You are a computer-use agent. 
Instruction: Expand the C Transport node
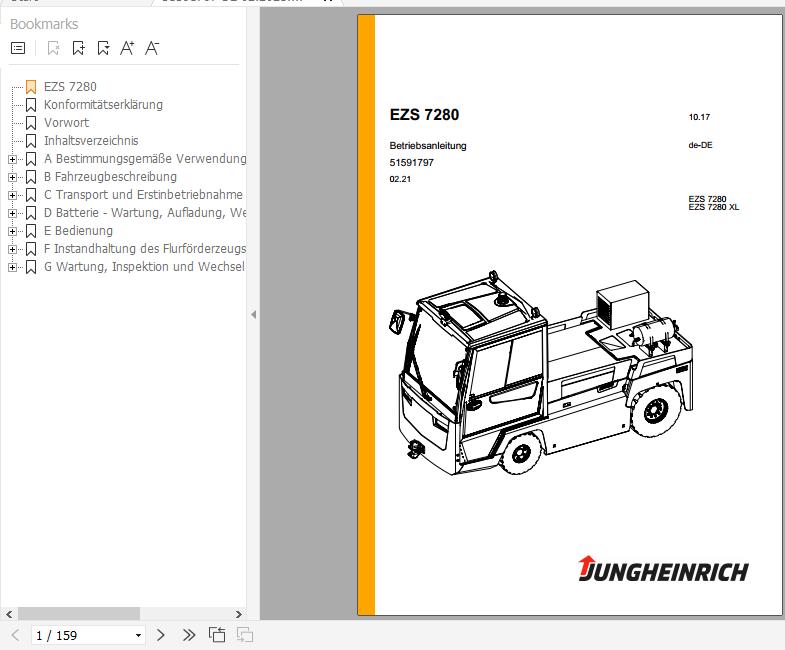click(x=12, y=195)
